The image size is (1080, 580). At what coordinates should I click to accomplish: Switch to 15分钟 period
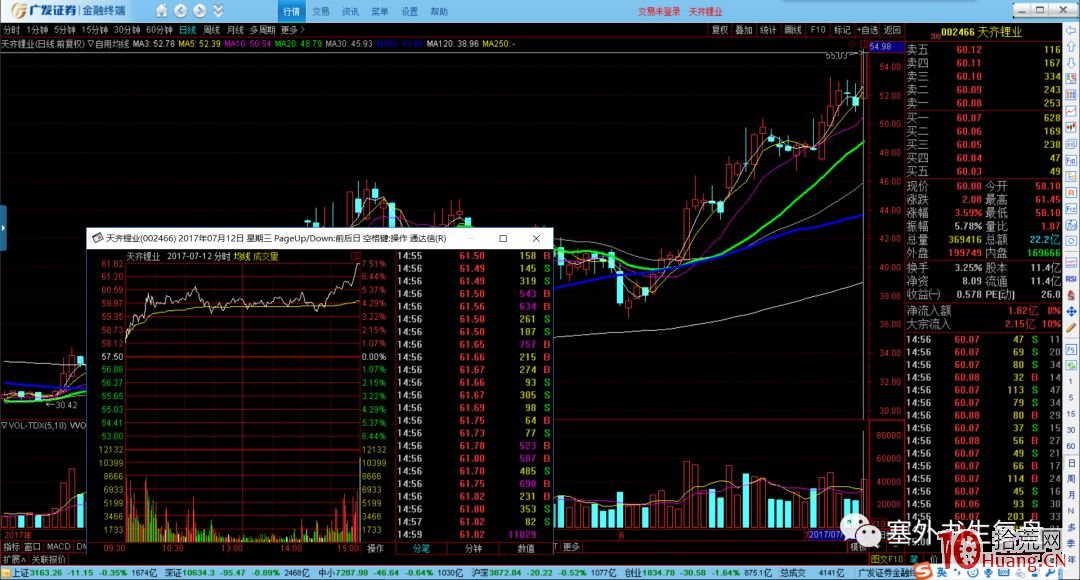pos(95,30)
